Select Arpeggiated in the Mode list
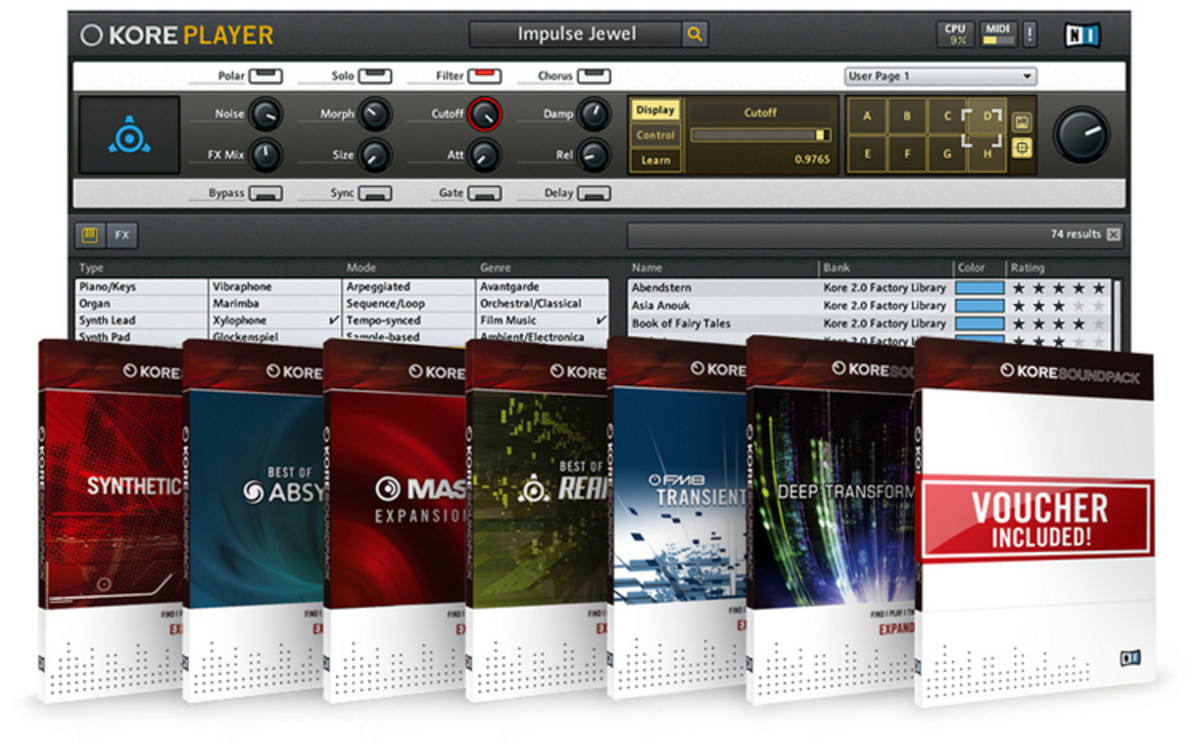Viewport: 1200px width, 744px height. [x=408, y=287]
